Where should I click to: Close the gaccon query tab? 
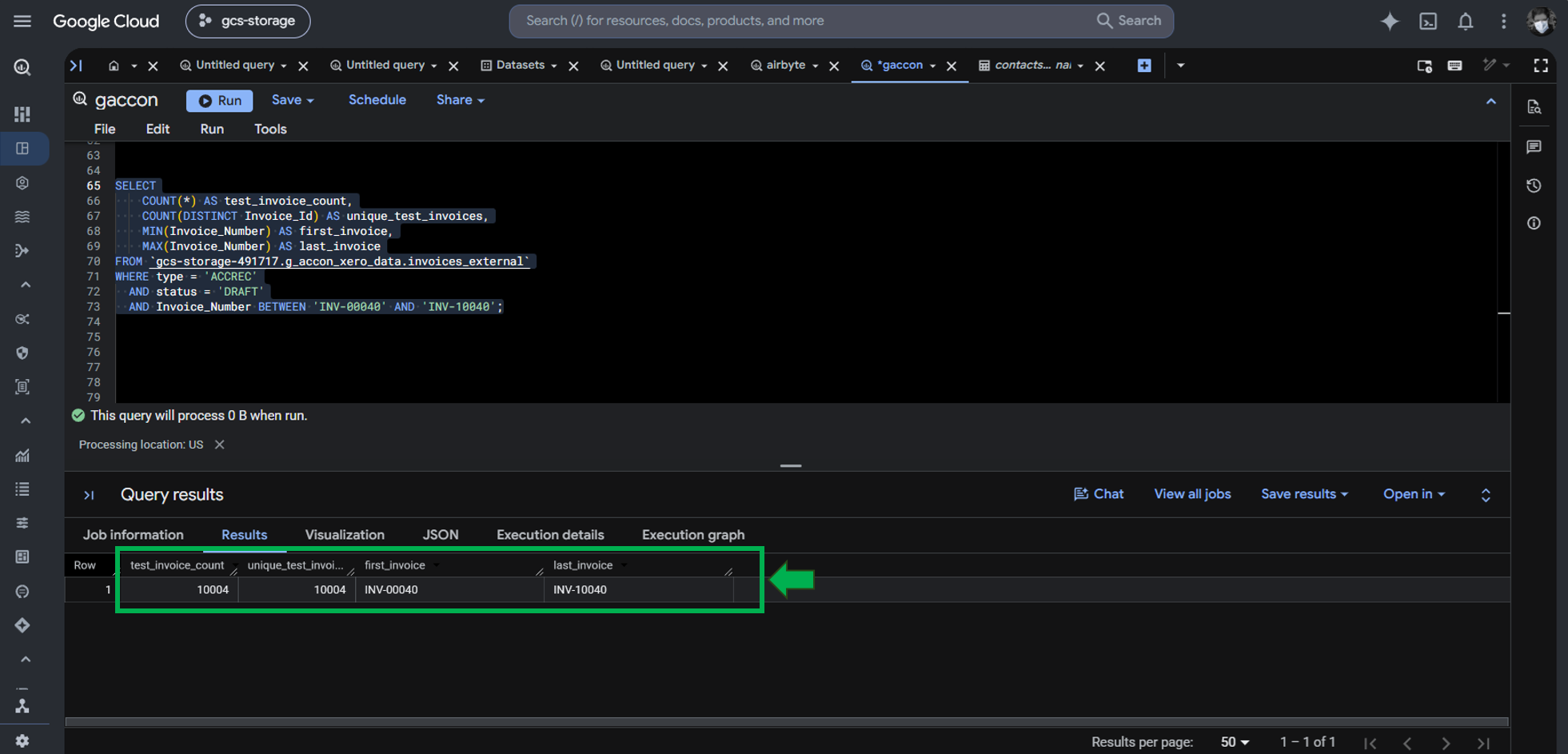952,66
